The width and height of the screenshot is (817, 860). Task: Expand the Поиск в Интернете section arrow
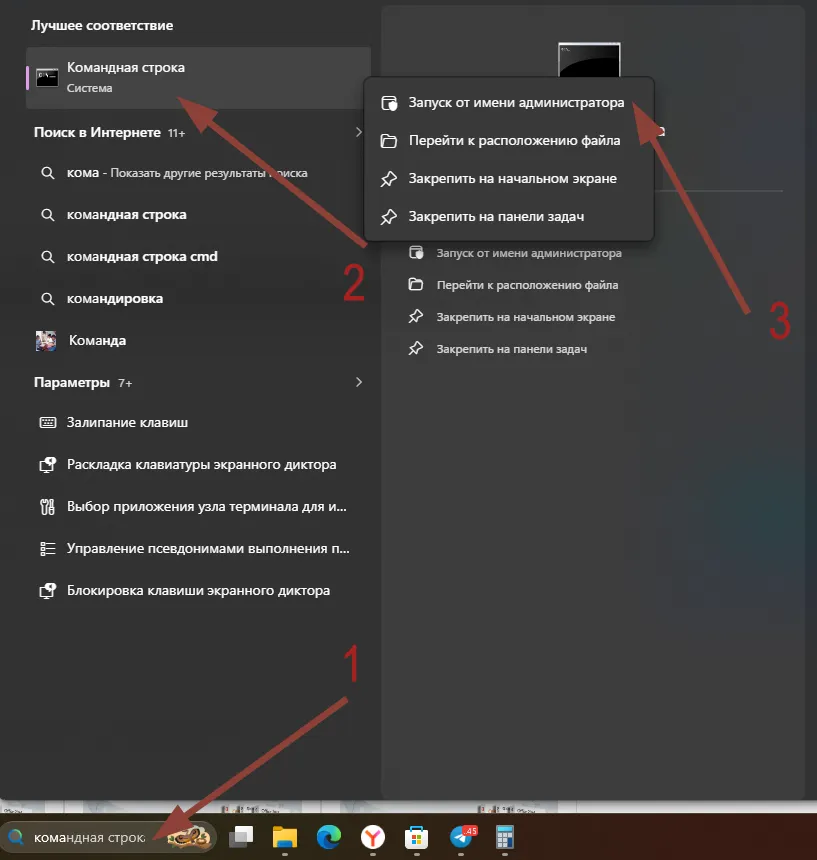pos(359,132)
